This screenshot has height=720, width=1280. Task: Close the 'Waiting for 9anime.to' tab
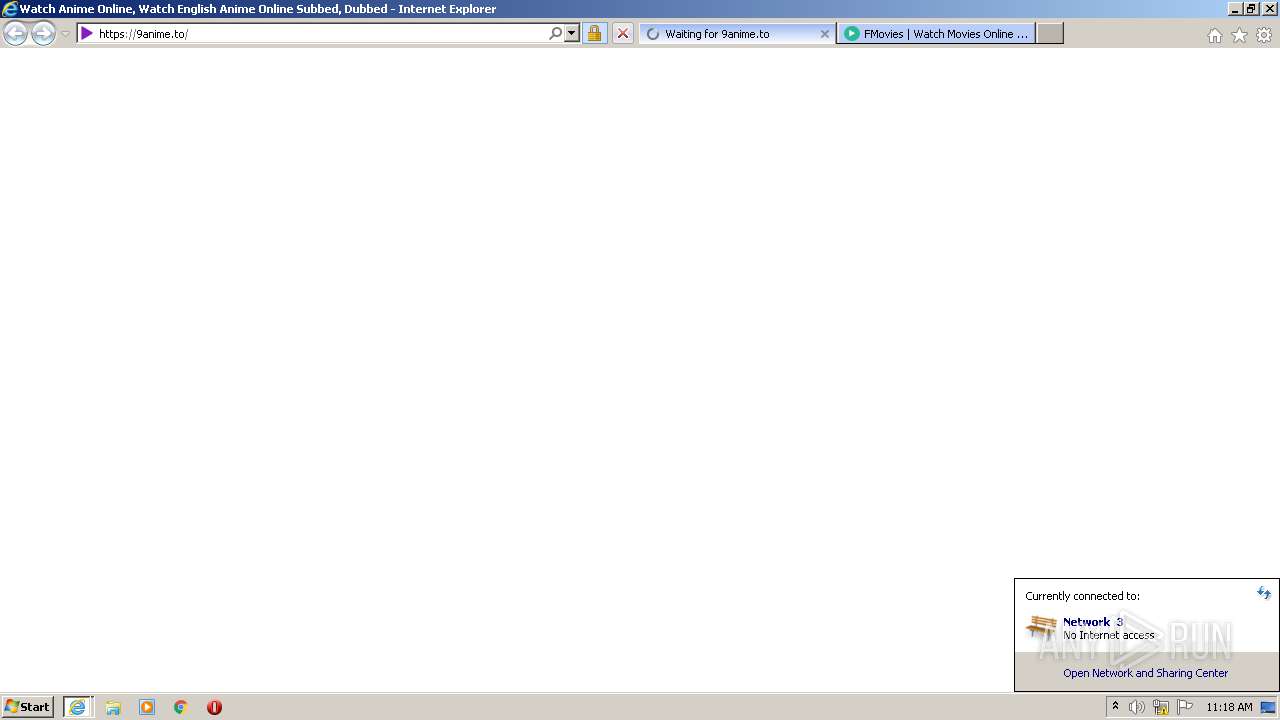click(825, 34)
